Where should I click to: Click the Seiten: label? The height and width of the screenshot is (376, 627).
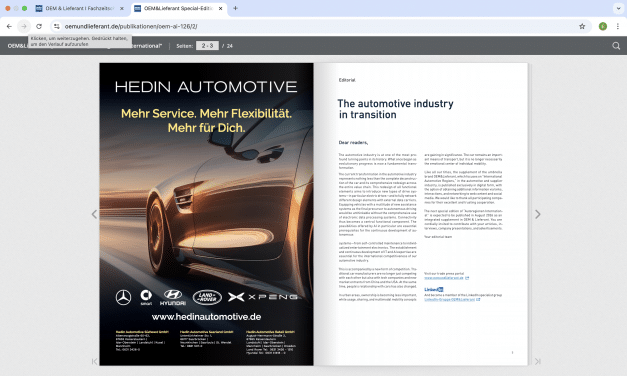[x=184, y=46]
